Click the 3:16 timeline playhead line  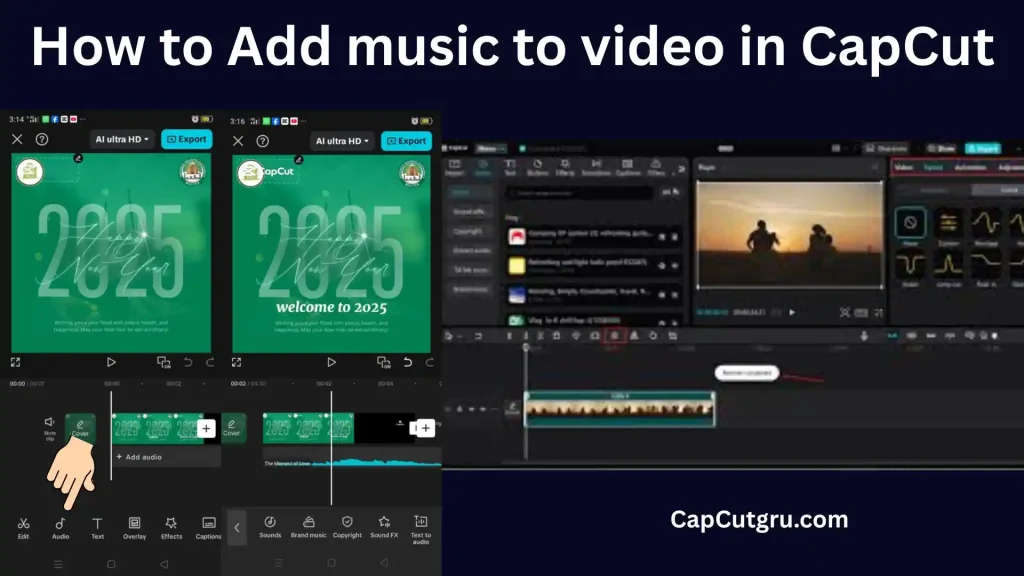click(x=331, y=447)
